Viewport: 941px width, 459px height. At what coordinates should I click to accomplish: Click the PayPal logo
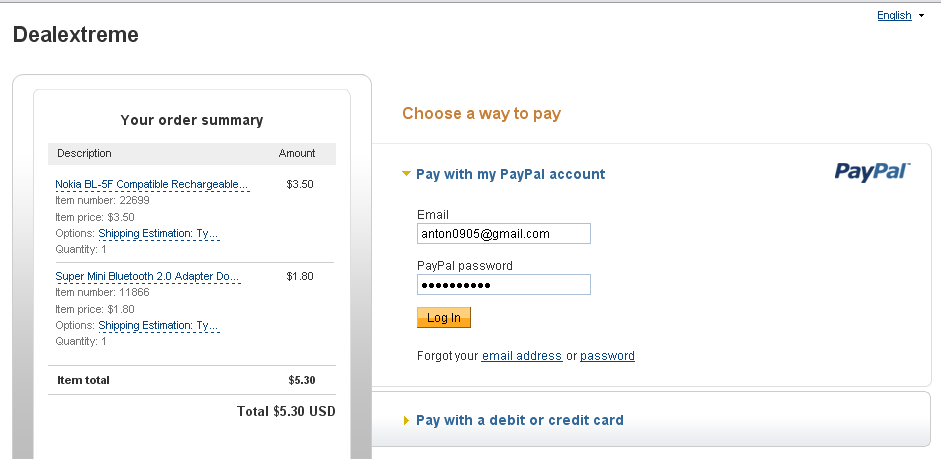coord(872,171)
